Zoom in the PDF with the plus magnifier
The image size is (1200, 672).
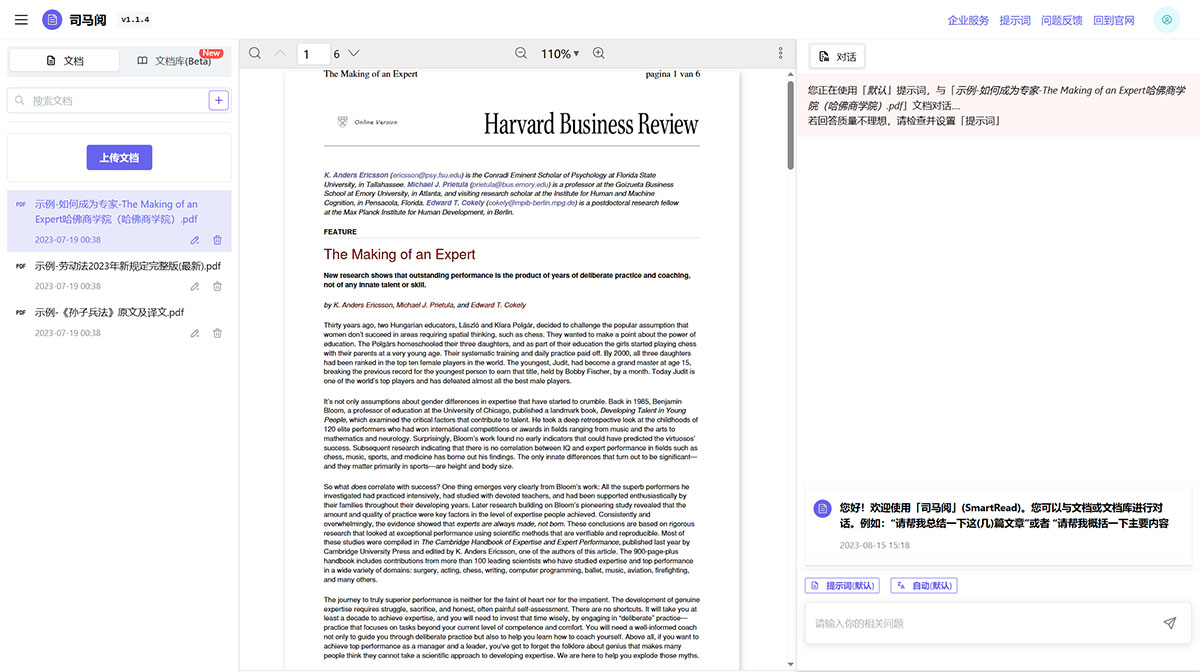point(598,53)
